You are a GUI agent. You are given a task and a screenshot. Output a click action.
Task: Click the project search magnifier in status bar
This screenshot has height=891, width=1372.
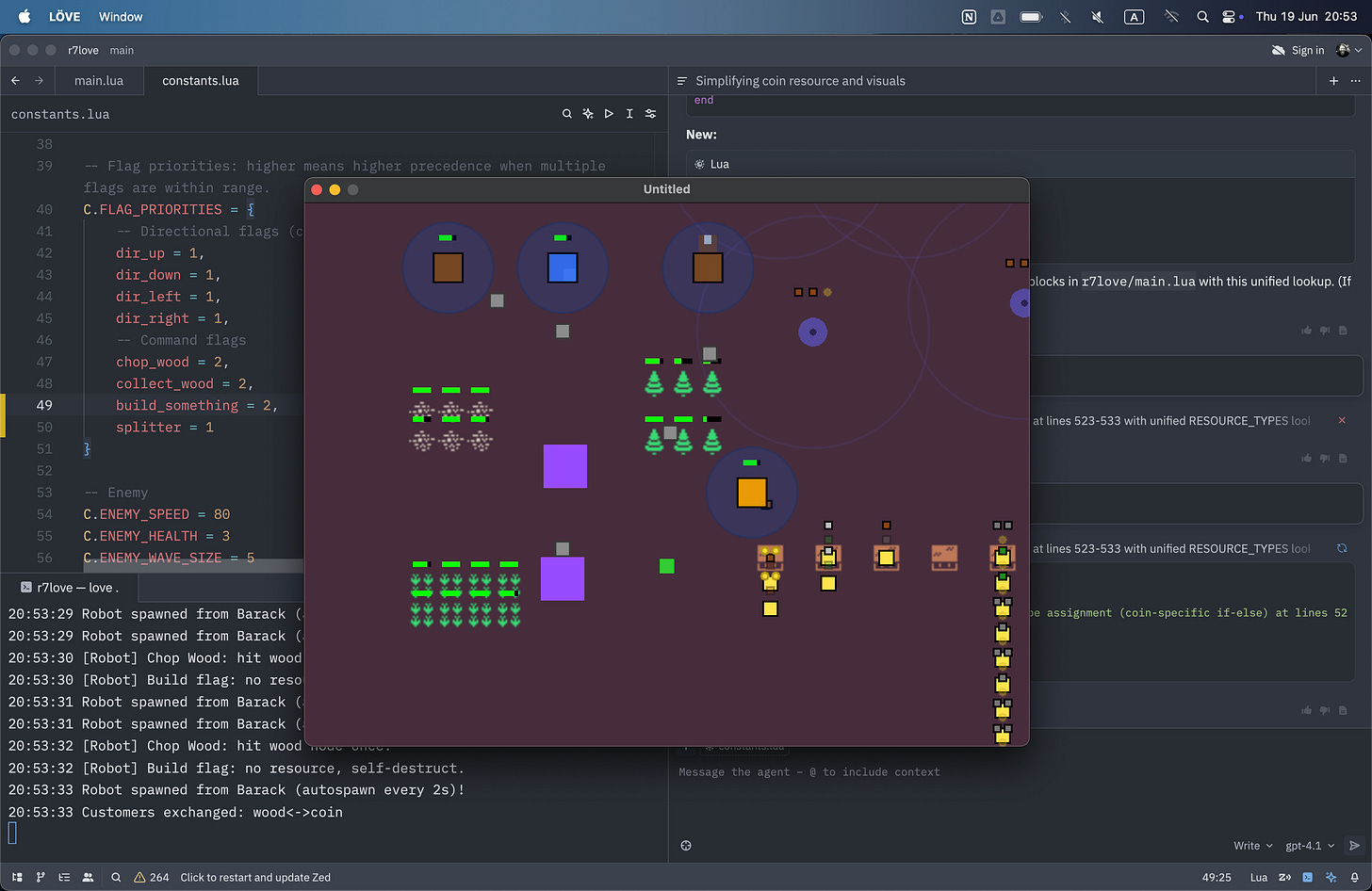point(116,877)
